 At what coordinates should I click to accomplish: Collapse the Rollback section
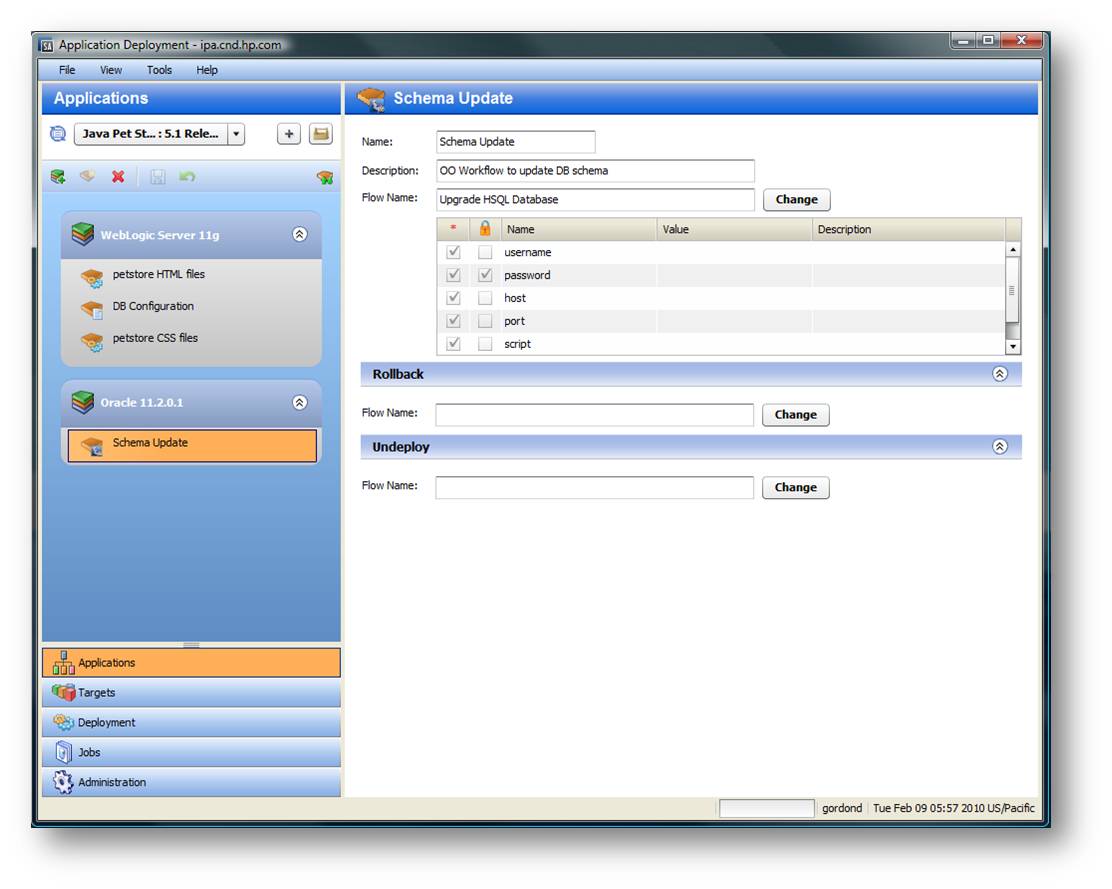[1000, 374]
